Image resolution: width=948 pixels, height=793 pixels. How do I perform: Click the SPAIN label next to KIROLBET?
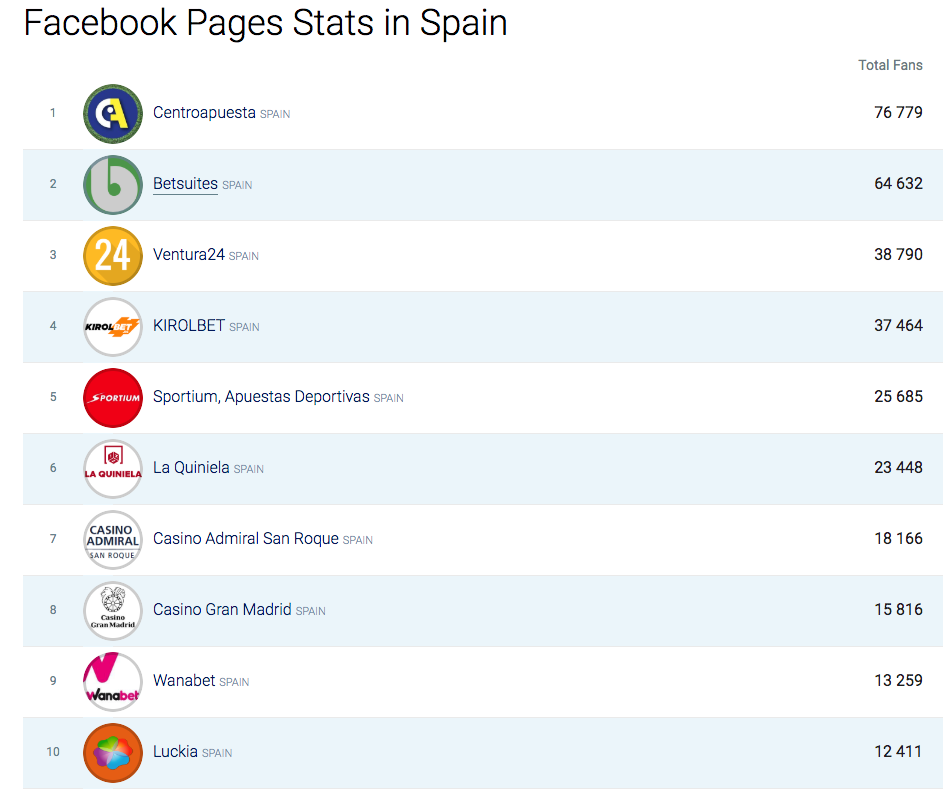pos(244,327)
